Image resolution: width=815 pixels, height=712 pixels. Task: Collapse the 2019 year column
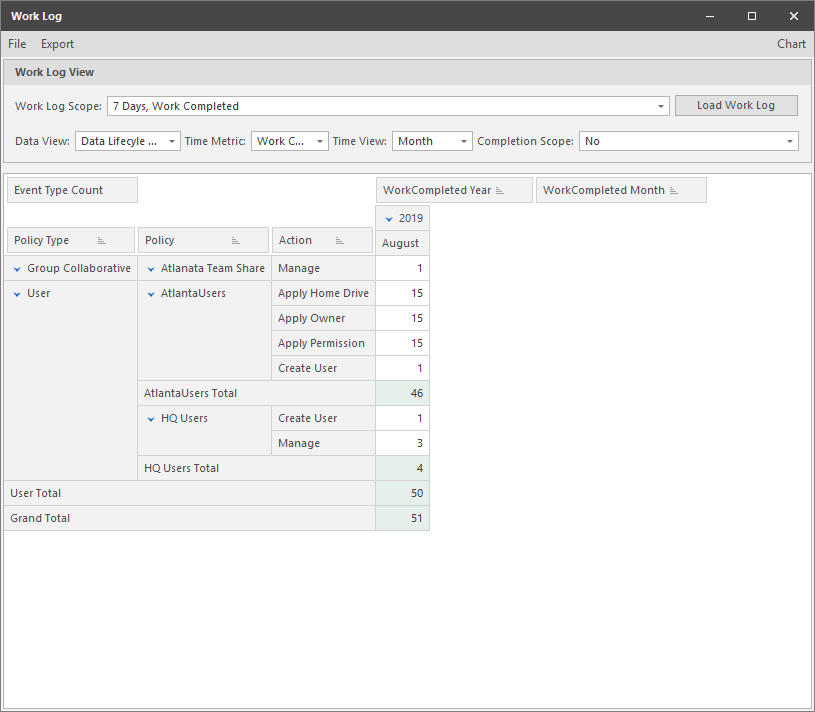[389, 219]
